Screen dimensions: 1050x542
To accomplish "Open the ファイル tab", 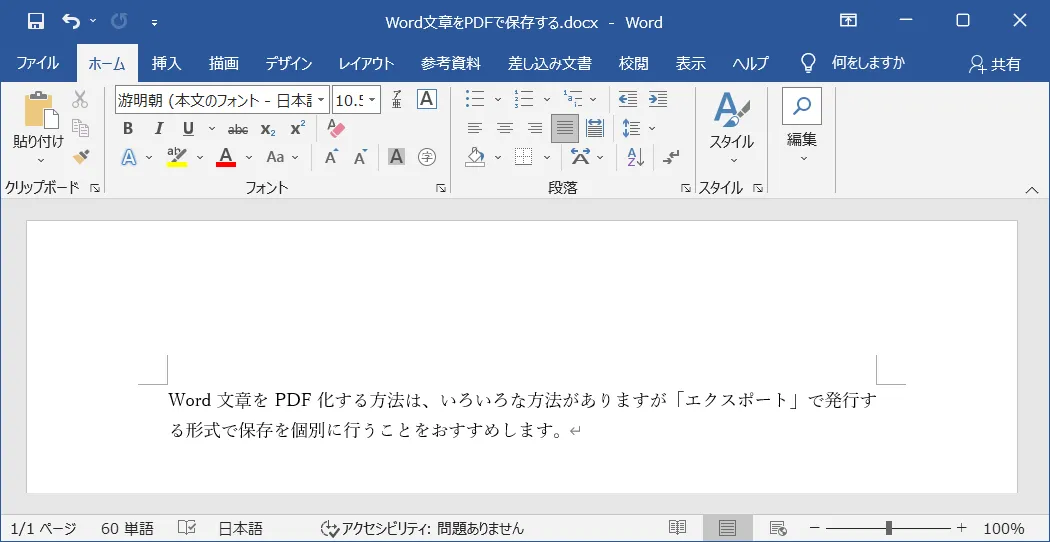I will click(x=38, y=64).
